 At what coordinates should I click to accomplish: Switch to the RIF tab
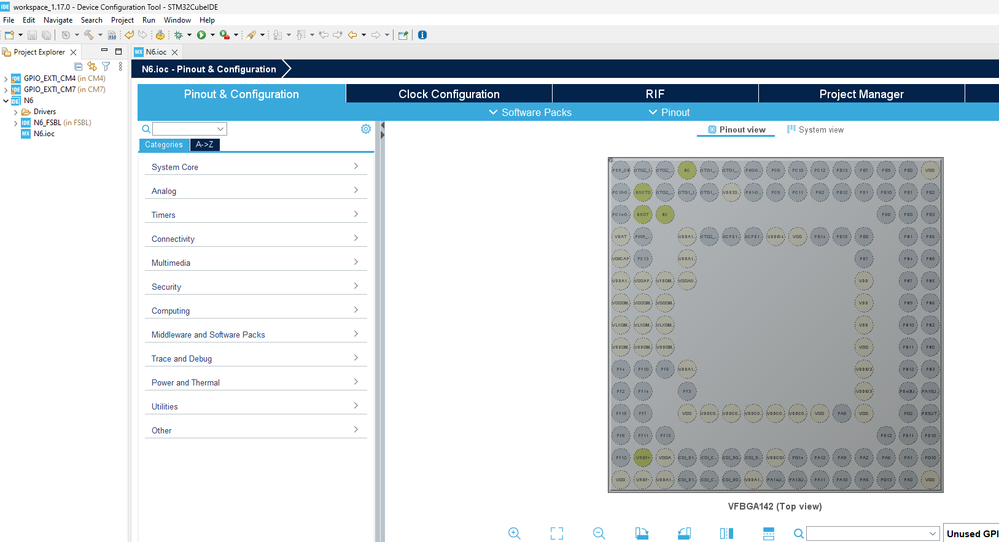pos(655,94)
